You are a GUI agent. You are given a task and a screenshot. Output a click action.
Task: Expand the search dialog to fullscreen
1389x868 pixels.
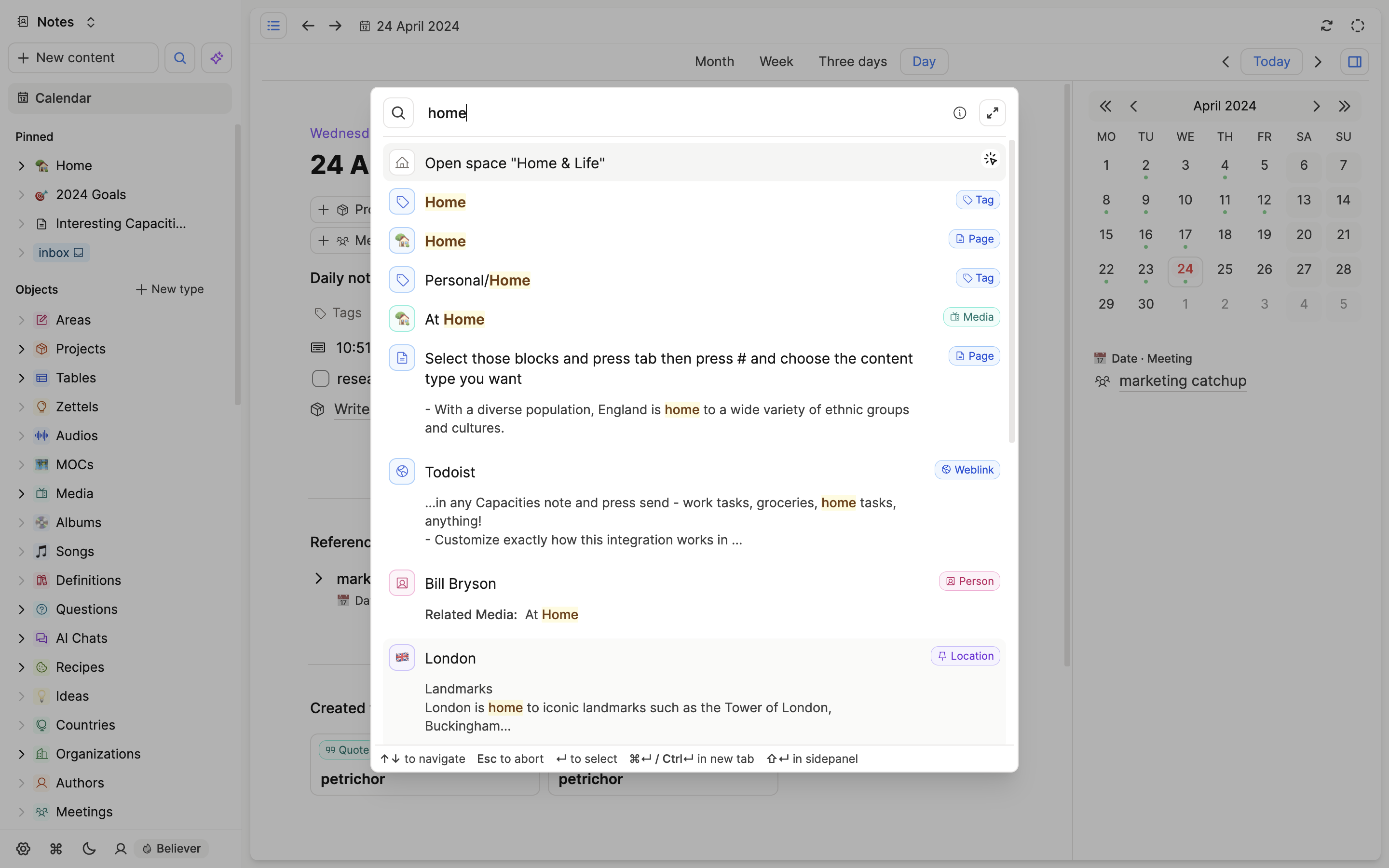[x=992, y=113]
